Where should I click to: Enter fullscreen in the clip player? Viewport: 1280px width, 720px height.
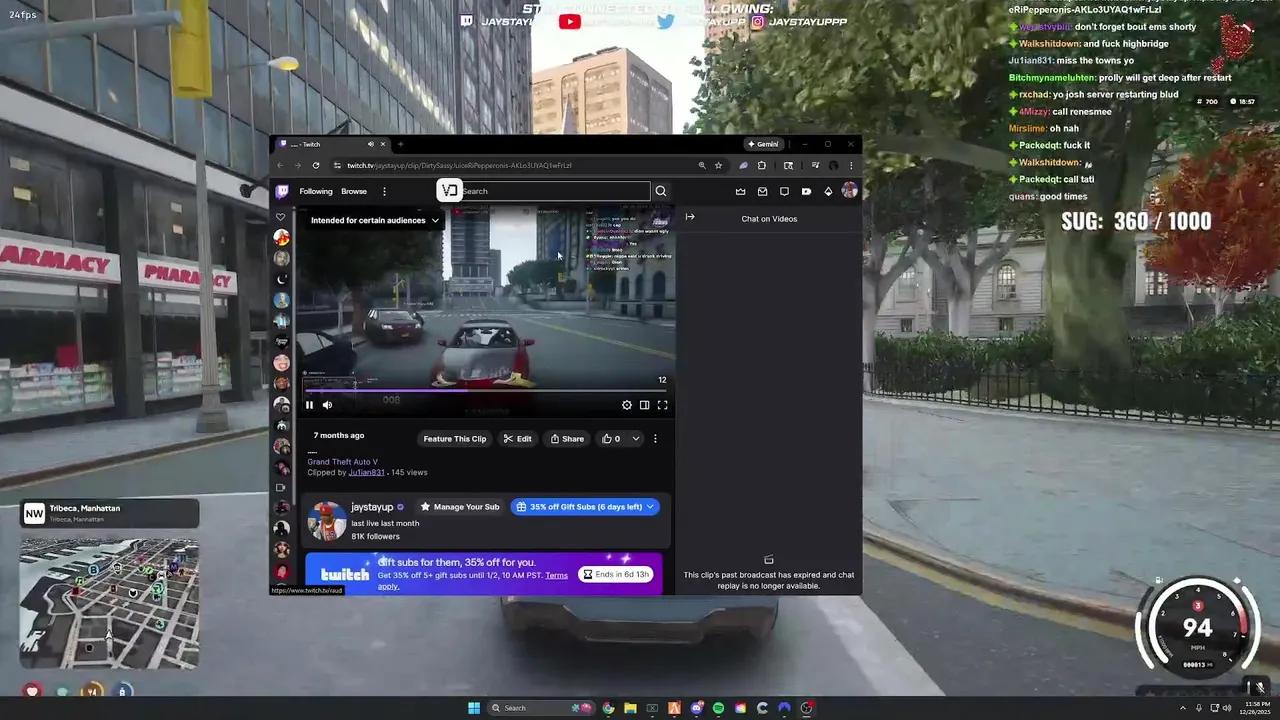coord(663,404)
